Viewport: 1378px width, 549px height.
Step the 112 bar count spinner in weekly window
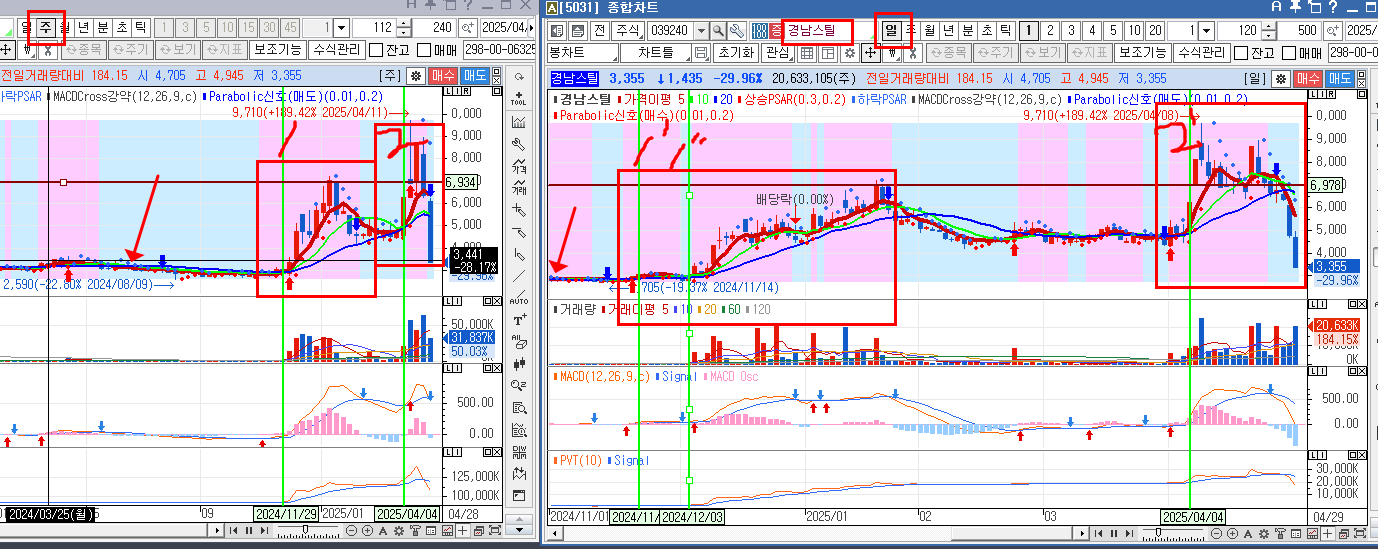click(x=403, y=27)
